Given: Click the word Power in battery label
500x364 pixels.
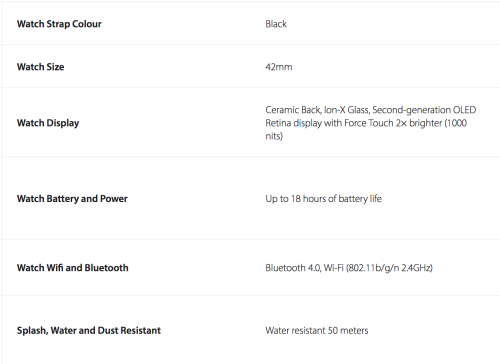Looking at the screenshot, I should 114,199.
